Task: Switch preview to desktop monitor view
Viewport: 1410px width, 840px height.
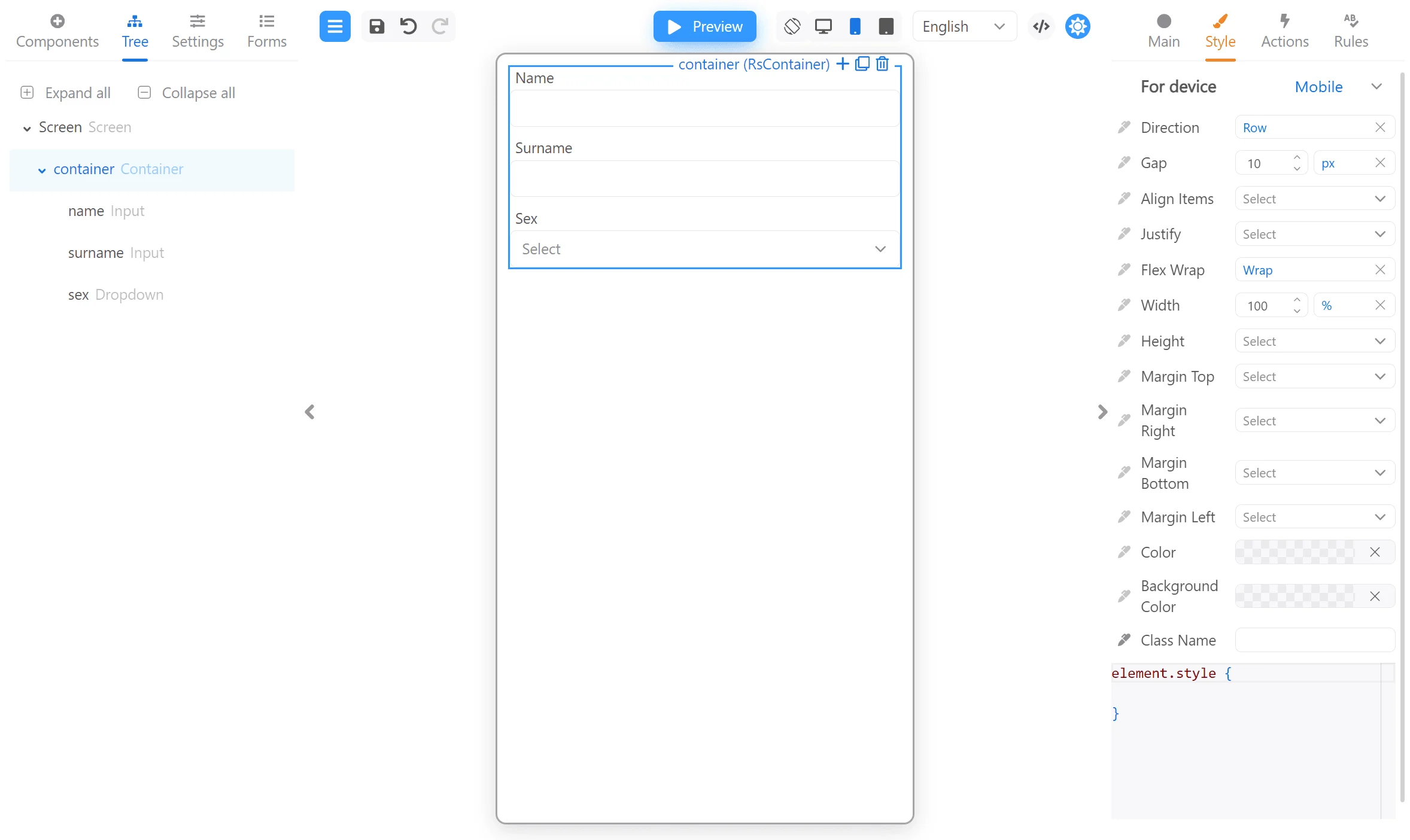Action: coord(823,26)
